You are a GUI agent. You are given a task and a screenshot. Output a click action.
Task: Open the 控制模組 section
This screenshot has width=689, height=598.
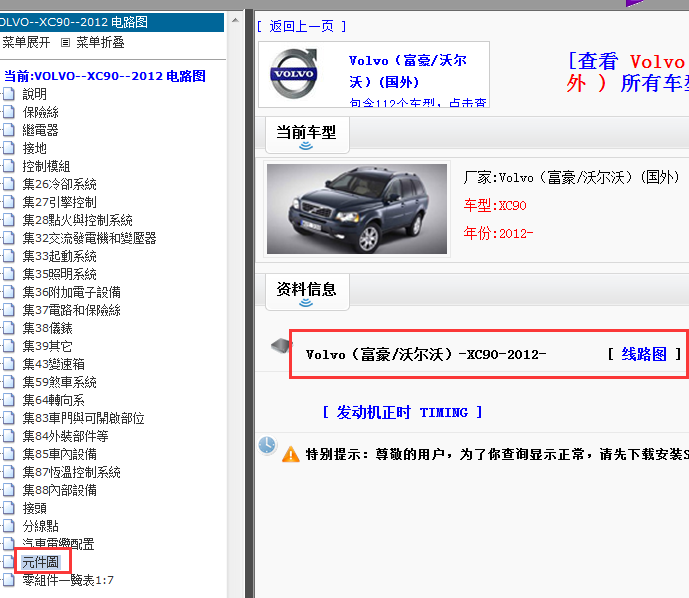click(x=46, y=166)
